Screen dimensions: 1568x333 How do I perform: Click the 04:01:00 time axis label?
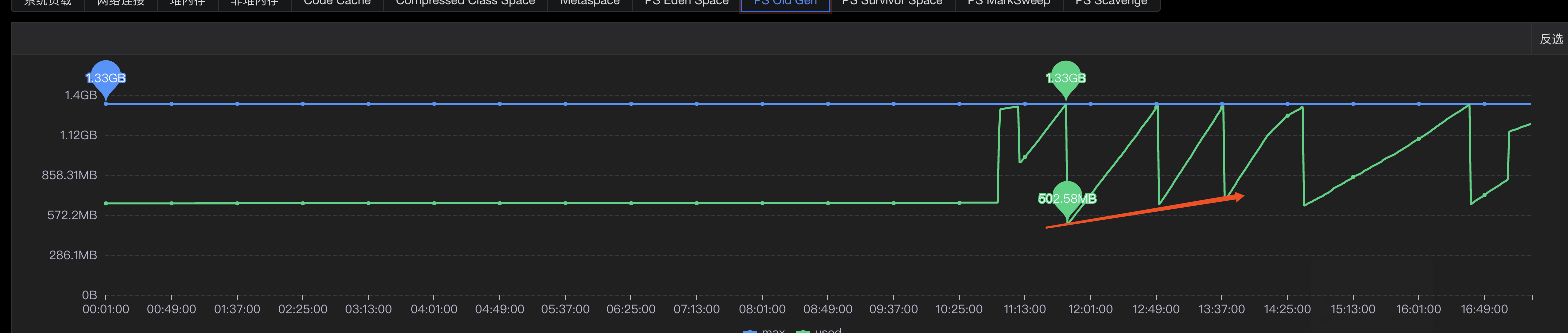[x=434, y=309]
